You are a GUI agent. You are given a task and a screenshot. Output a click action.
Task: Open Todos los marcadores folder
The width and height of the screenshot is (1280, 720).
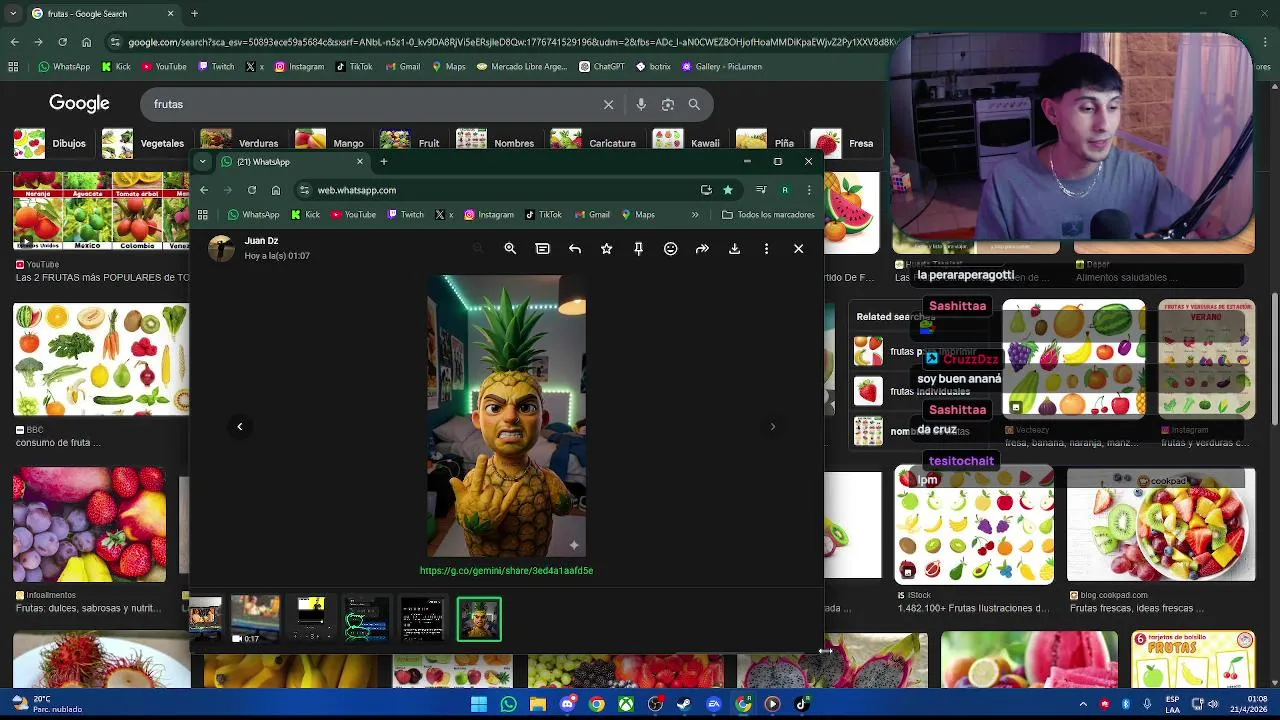click(x=768, y=214)
